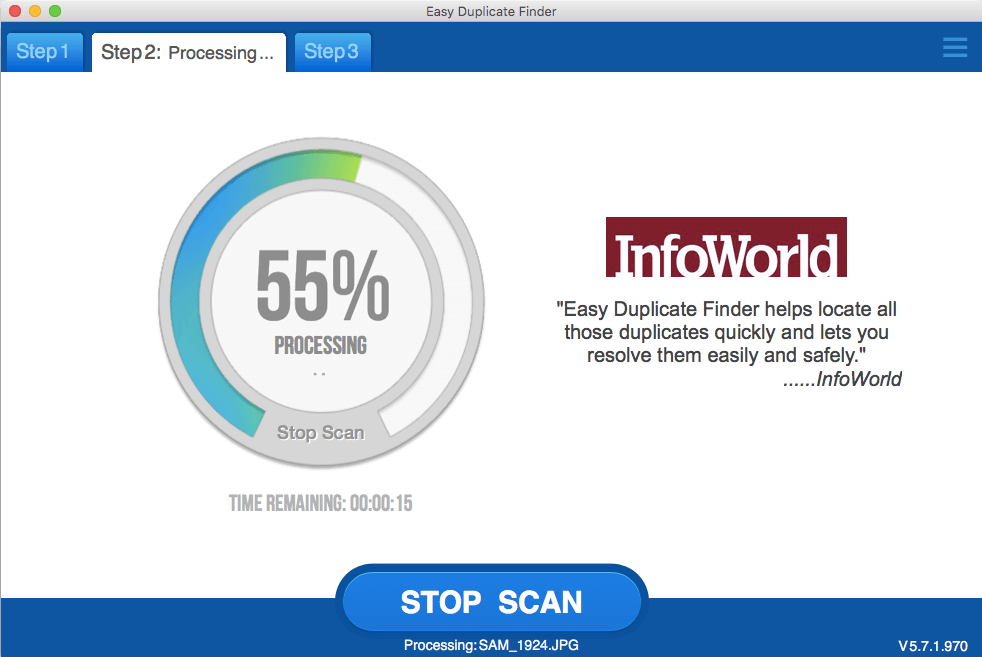Click the ......InfoWorld quote attribution
982x657 pixels.
coord(842,379)
